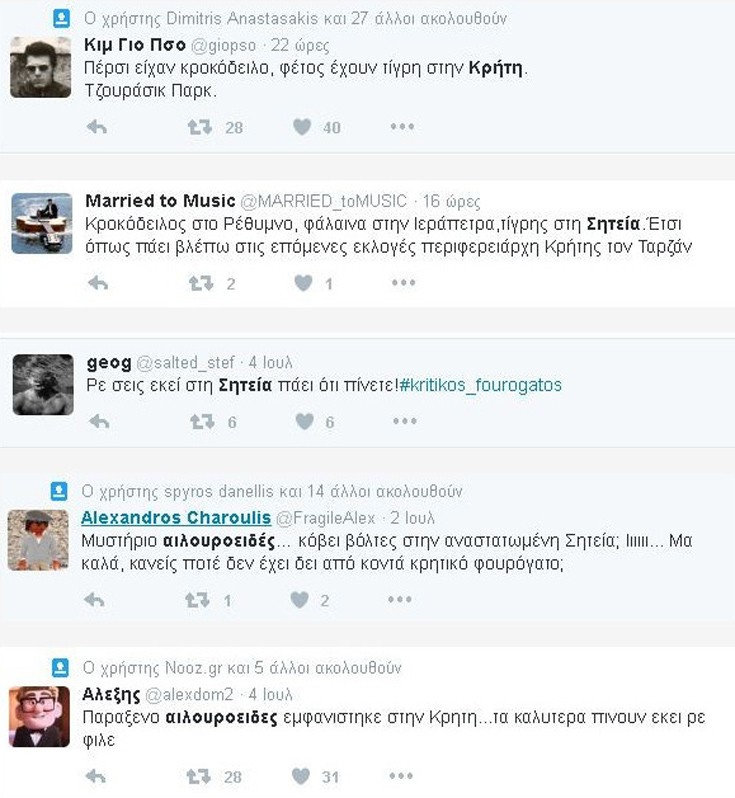The height and width of the screenshot is (798, 735).
Task: Open Alexandros Charoulis profile name link
Action: (173, 517)
